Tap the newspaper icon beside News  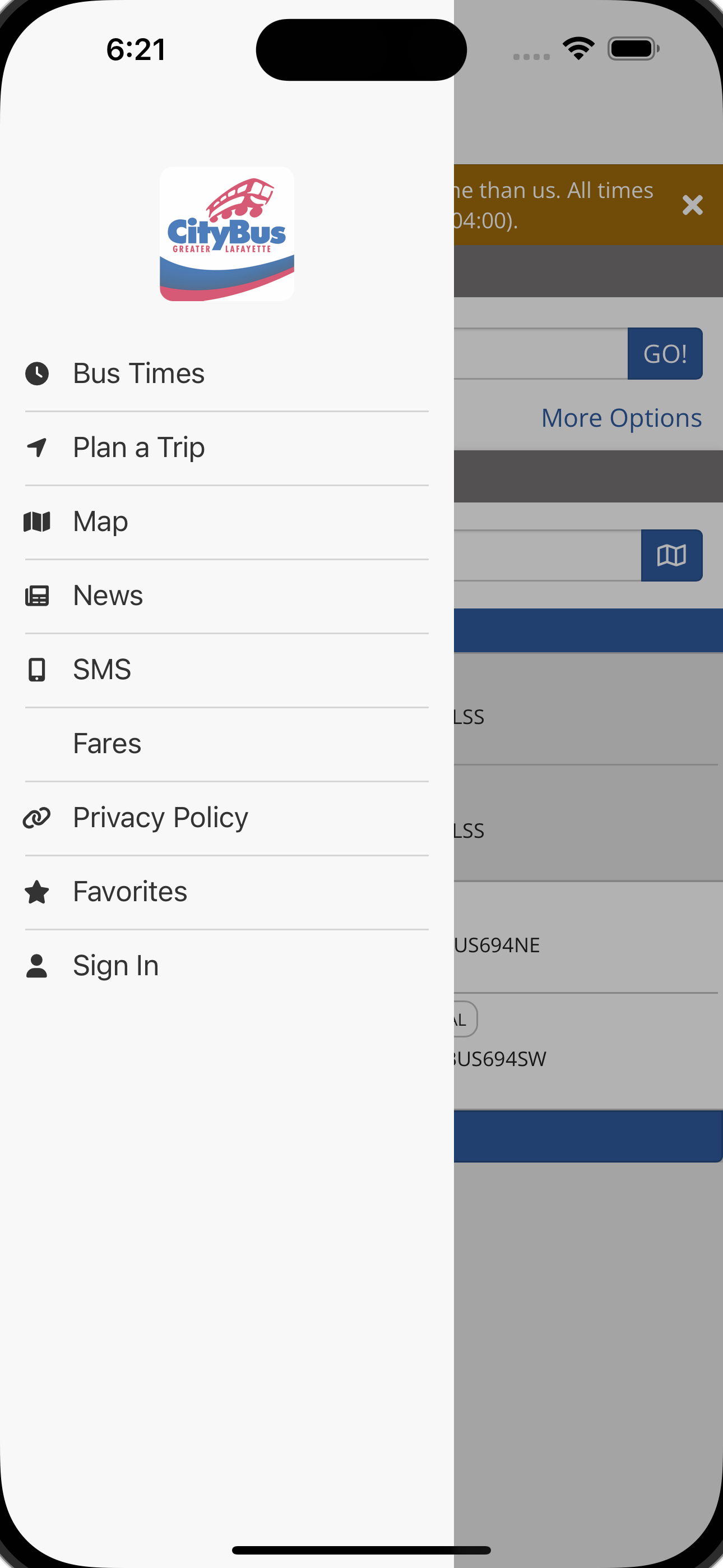coord(37,596)
